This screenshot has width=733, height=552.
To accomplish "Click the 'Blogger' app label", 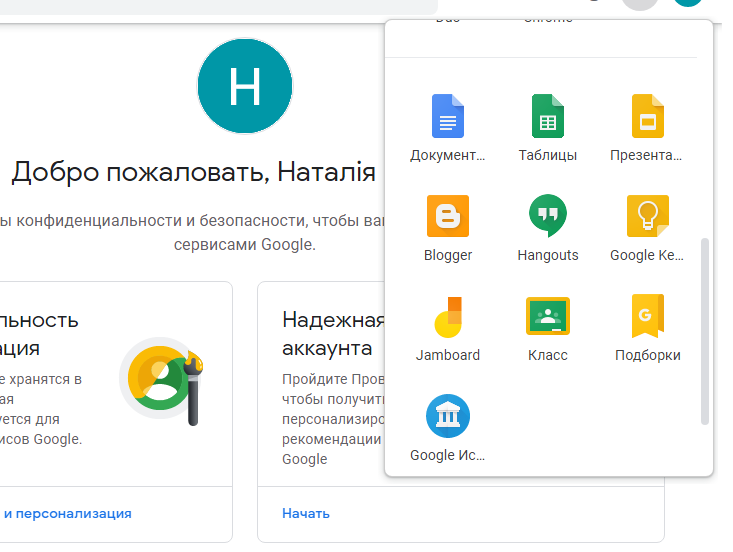I will tap(448, 255).
